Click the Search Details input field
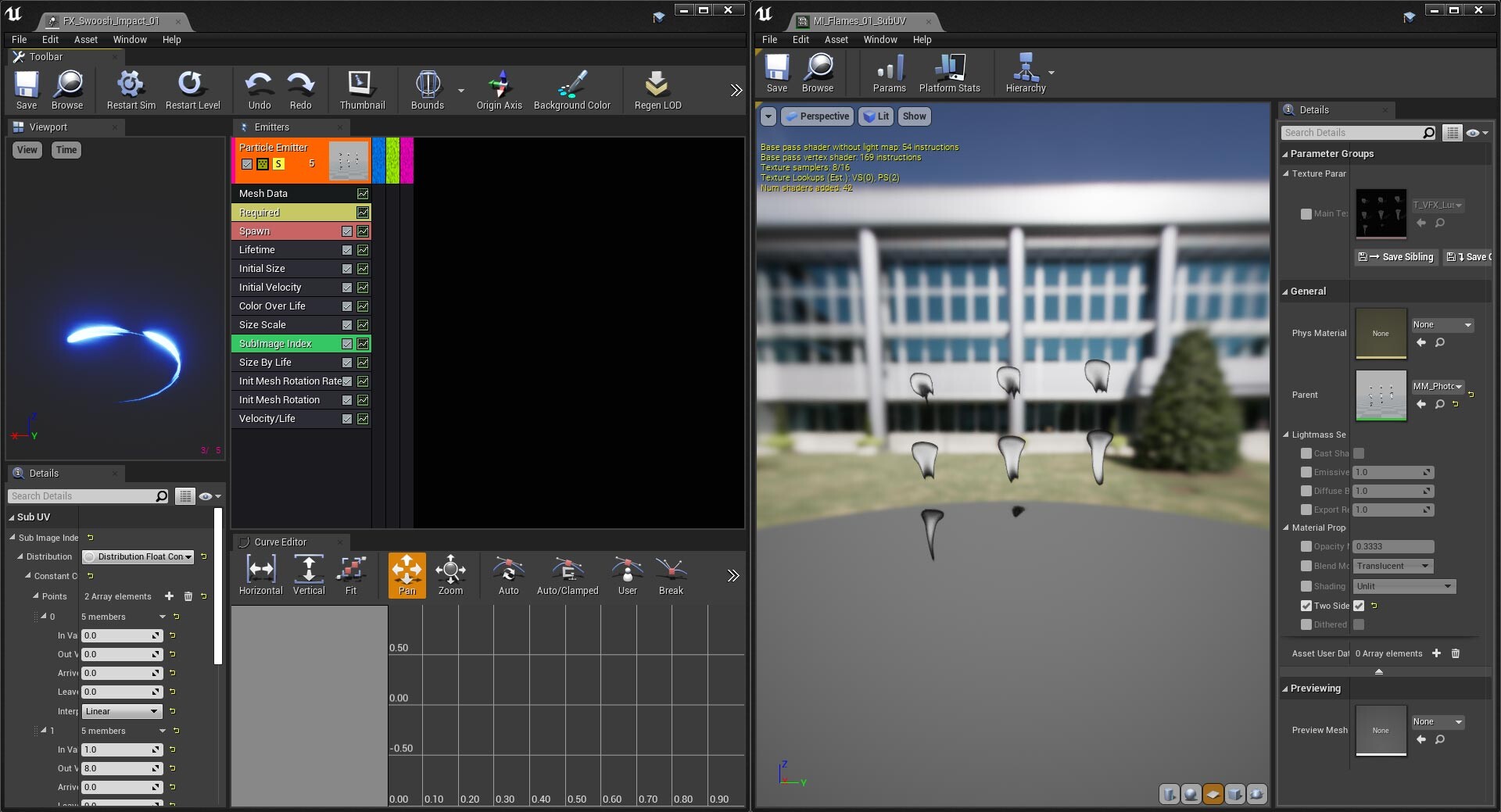The width and height of the screenshot is (1501, 812). 86,495
